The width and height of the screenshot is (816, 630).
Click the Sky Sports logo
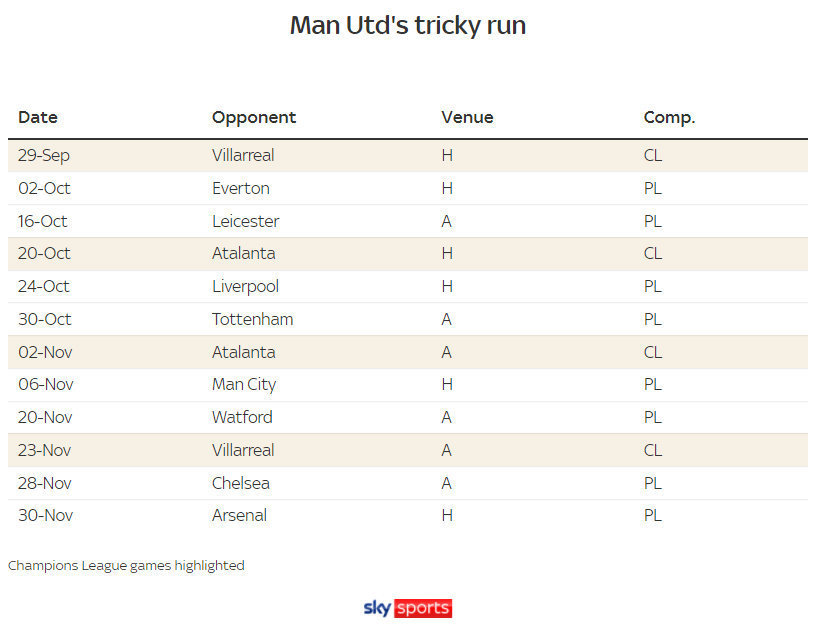pos(407,608)
